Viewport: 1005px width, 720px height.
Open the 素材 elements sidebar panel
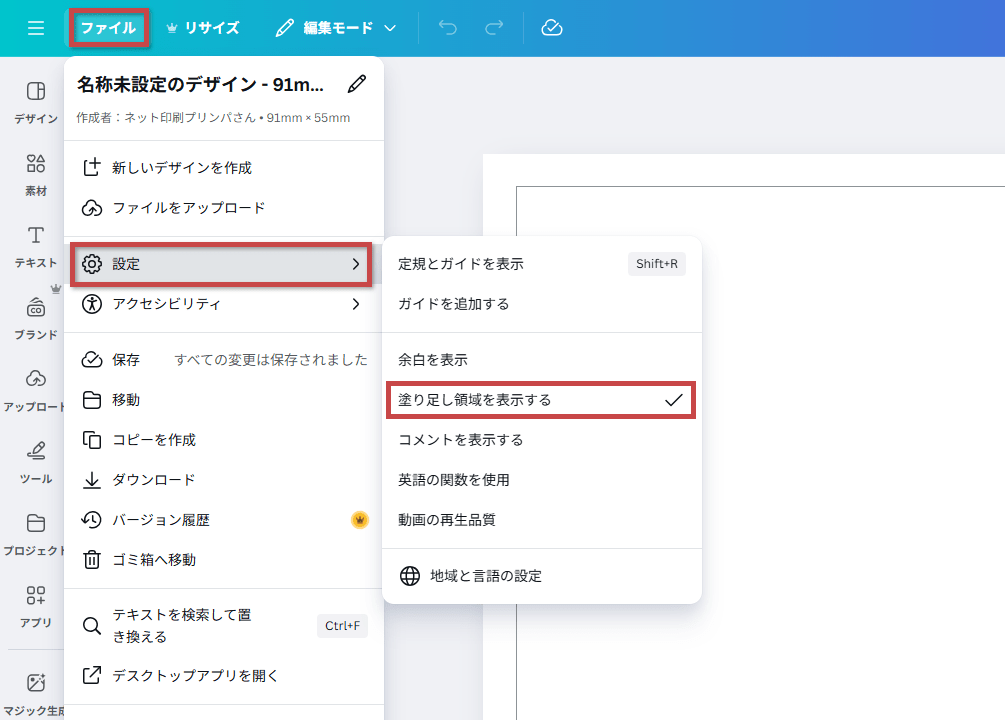36,174
